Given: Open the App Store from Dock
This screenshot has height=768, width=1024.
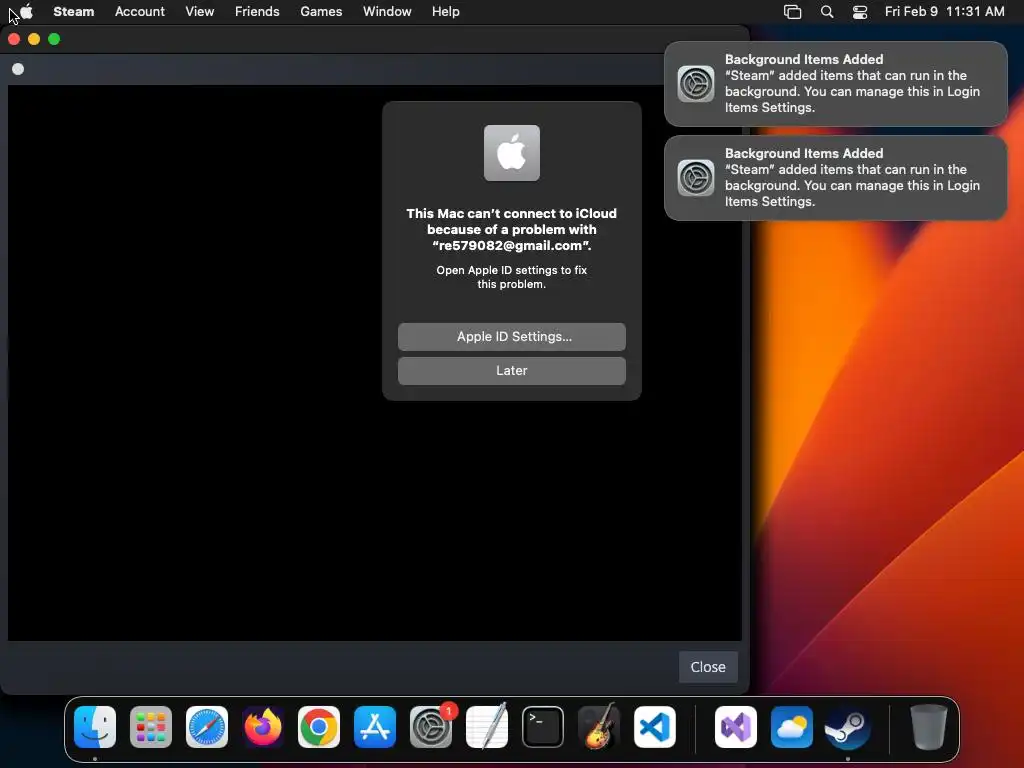Looking at the screenshot, I should (x=375, y=727).
